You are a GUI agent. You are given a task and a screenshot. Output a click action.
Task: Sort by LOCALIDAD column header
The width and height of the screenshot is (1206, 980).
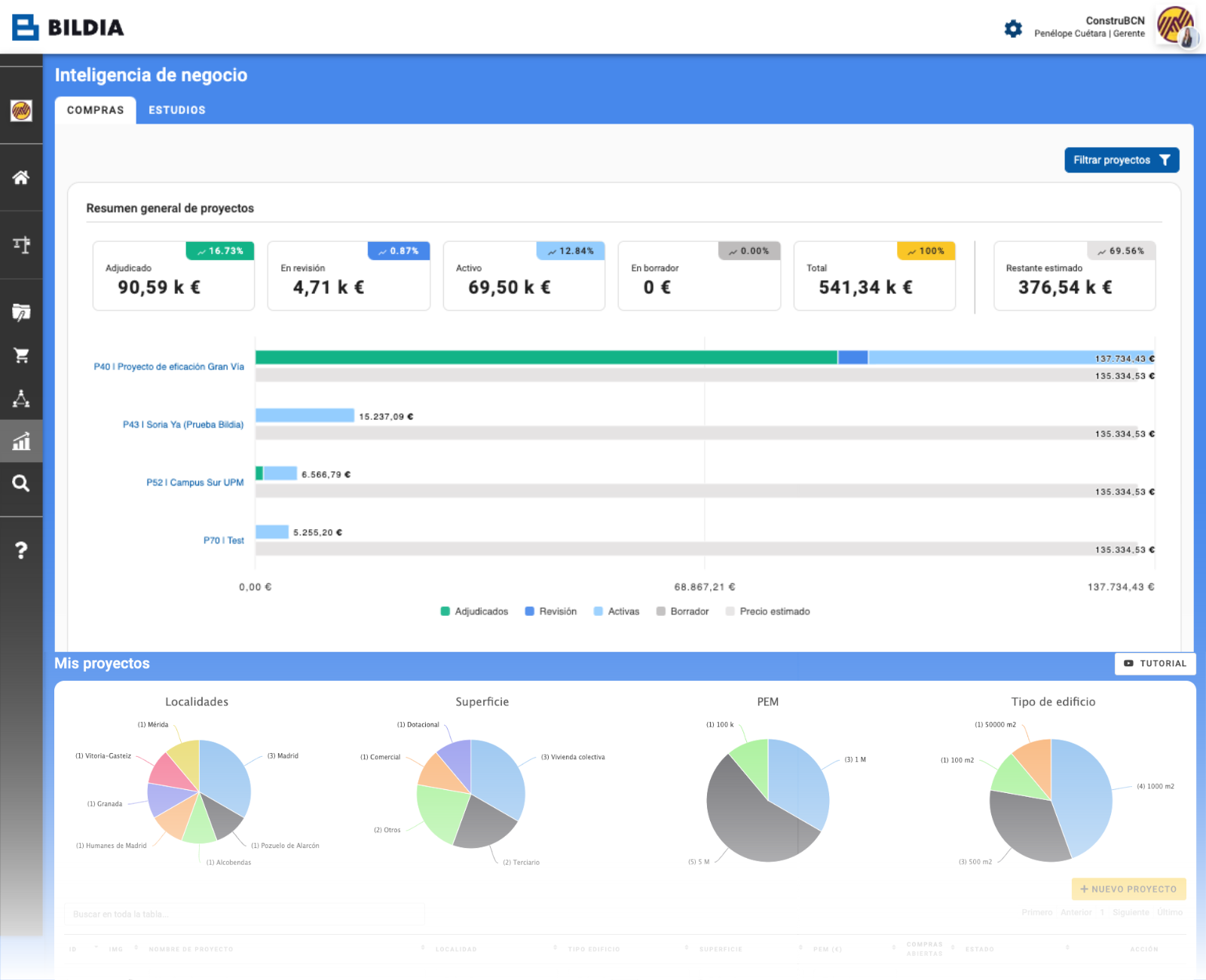(456, 949)
